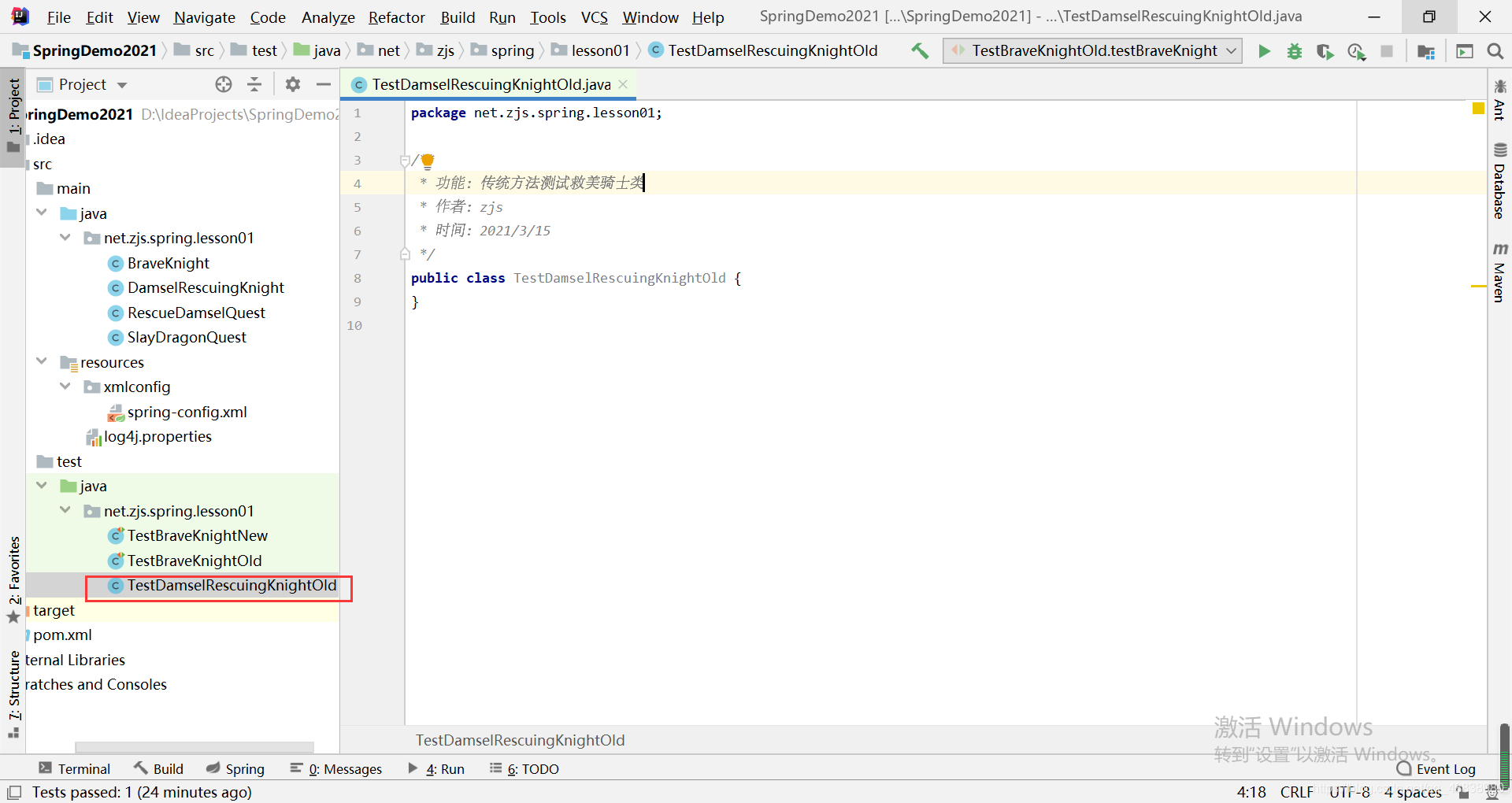This screenshot has height=803, width=1512.
Task: Run the selected configuration with green play
Action: coord(1264,51)
